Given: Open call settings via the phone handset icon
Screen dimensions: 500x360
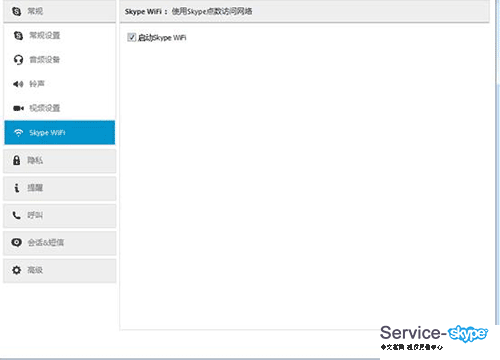Looking at the screenshot, I should point(16,215).
